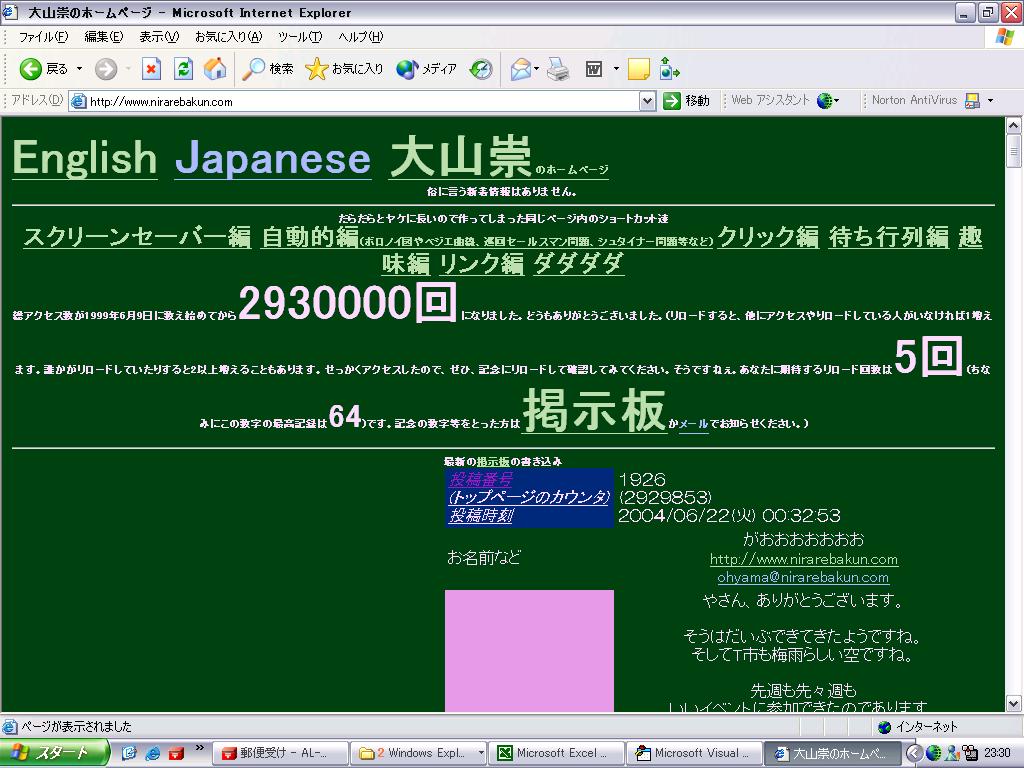The image size is (1024, 768).
Task: Click the Mail envelope toolbar icon
Action: pos(520,69)
